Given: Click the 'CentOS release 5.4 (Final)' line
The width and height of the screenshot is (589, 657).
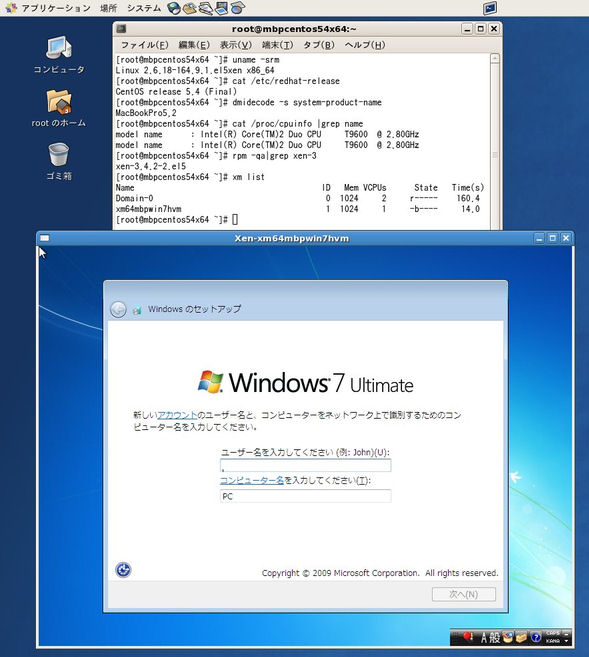Looking at the screenshot, I should point(176,91).
